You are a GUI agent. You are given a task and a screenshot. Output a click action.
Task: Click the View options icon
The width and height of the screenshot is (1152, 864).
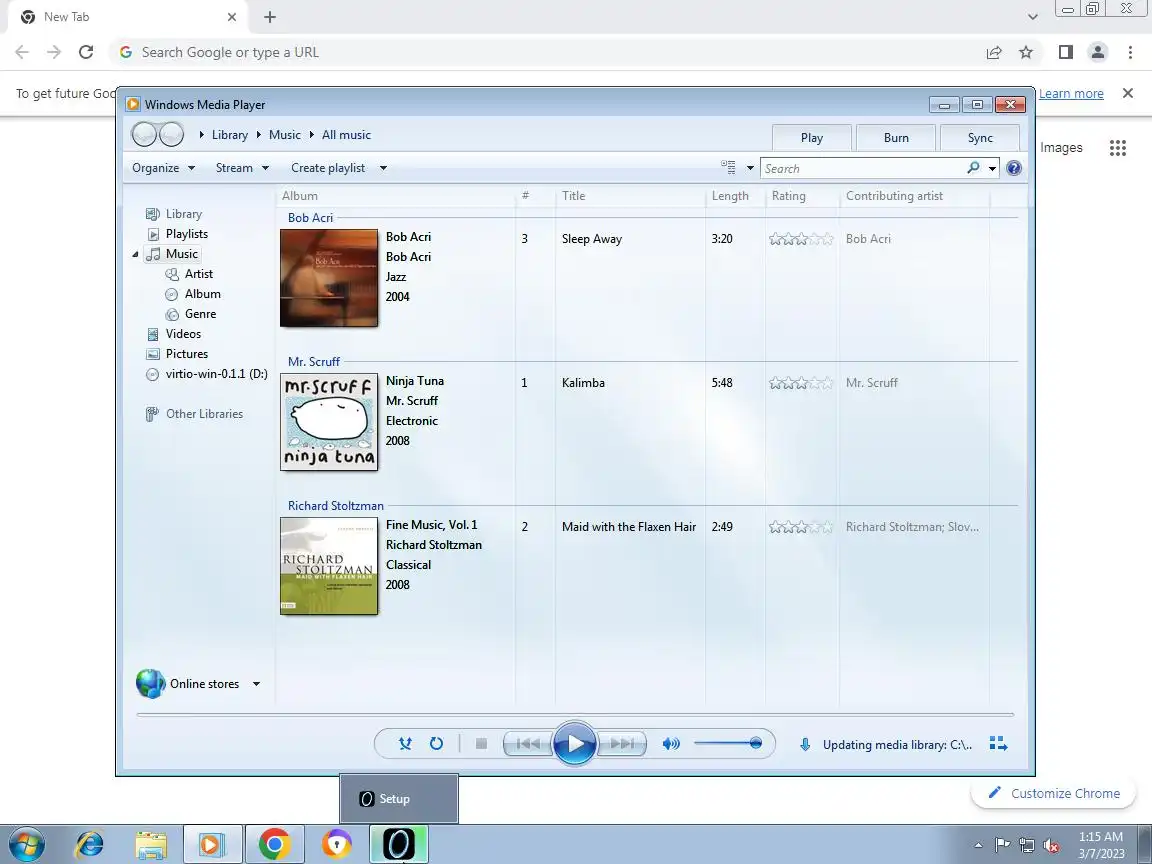tap(728, 168)
